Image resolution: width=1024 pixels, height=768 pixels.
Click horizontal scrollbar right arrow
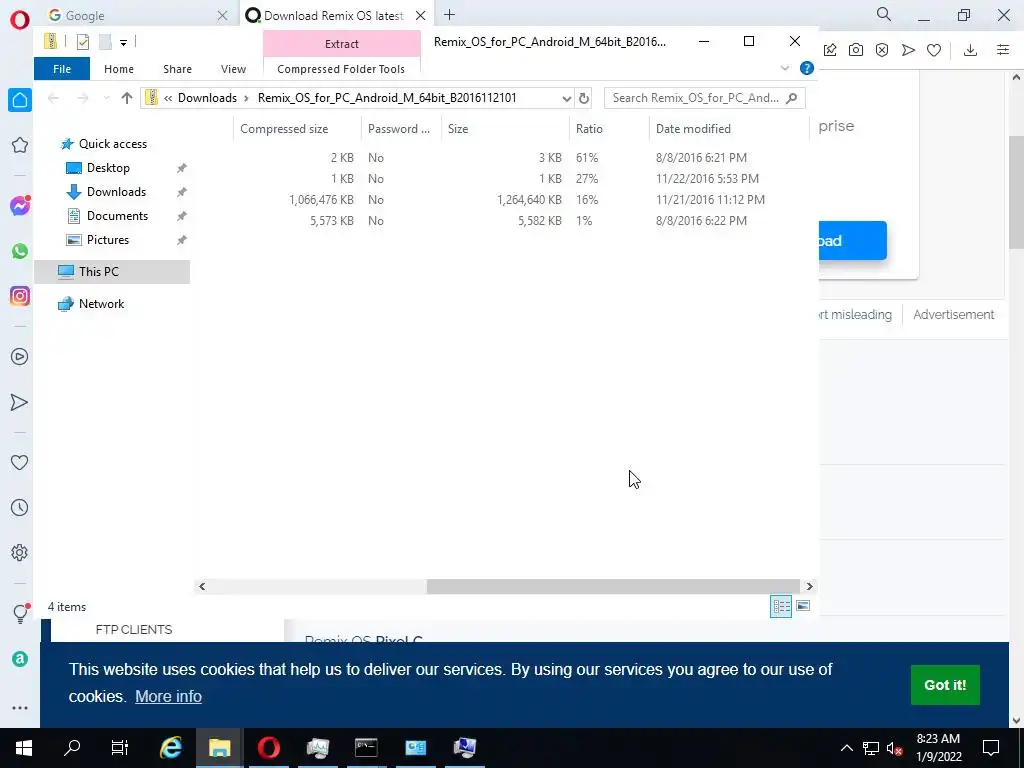tap(809, 586)
